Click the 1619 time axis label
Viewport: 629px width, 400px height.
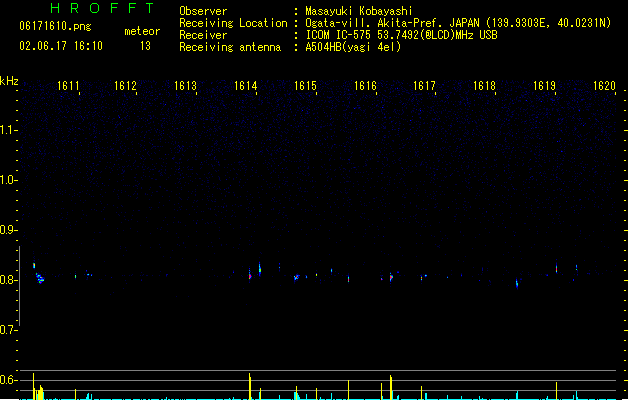(x=544, y=86)
